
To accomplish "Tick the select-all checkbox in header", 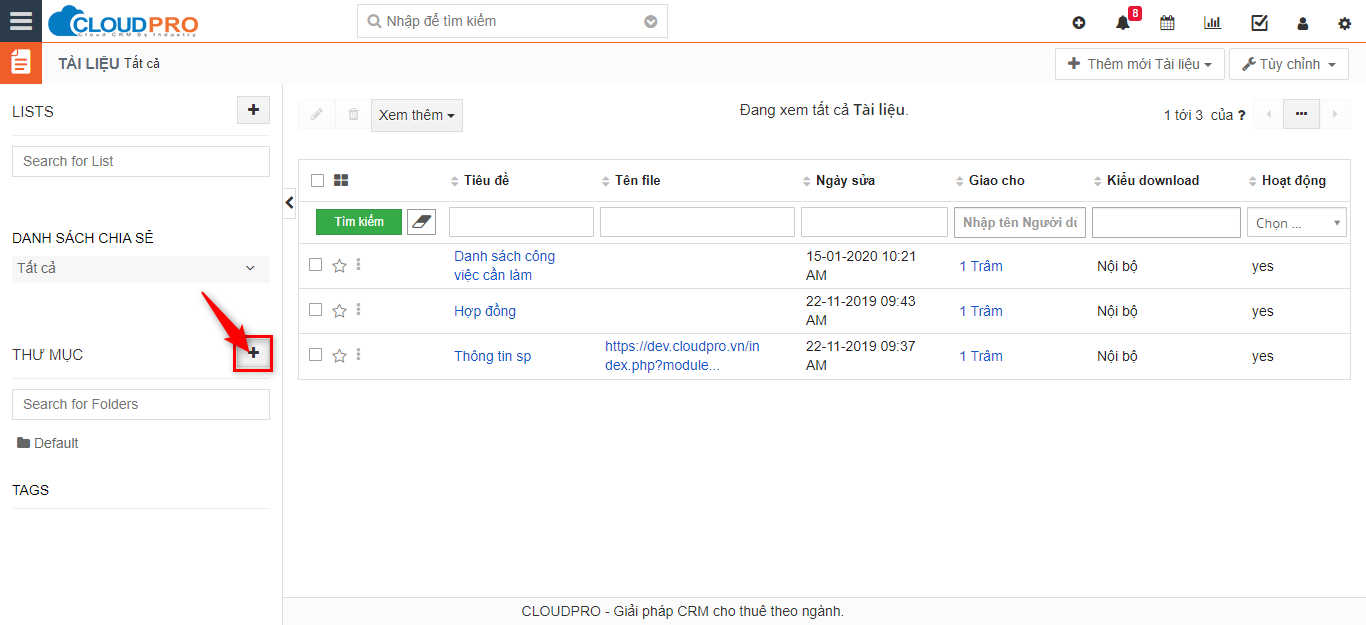I will pos(318,180).
